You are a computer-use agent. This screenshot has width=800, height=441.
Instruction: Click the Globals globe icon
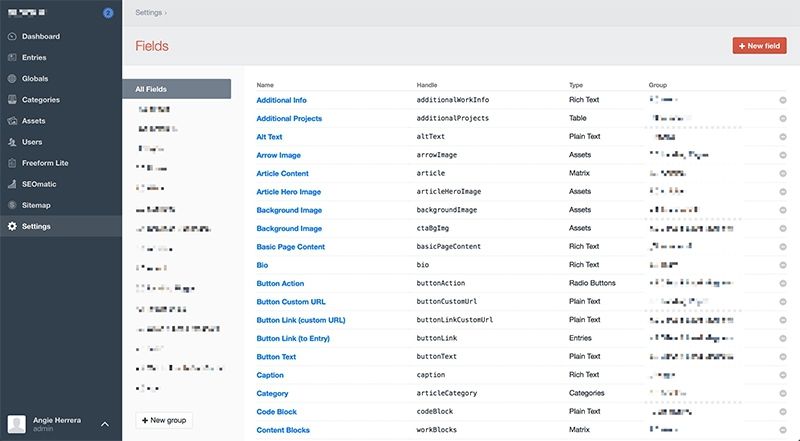coord(12,79)
